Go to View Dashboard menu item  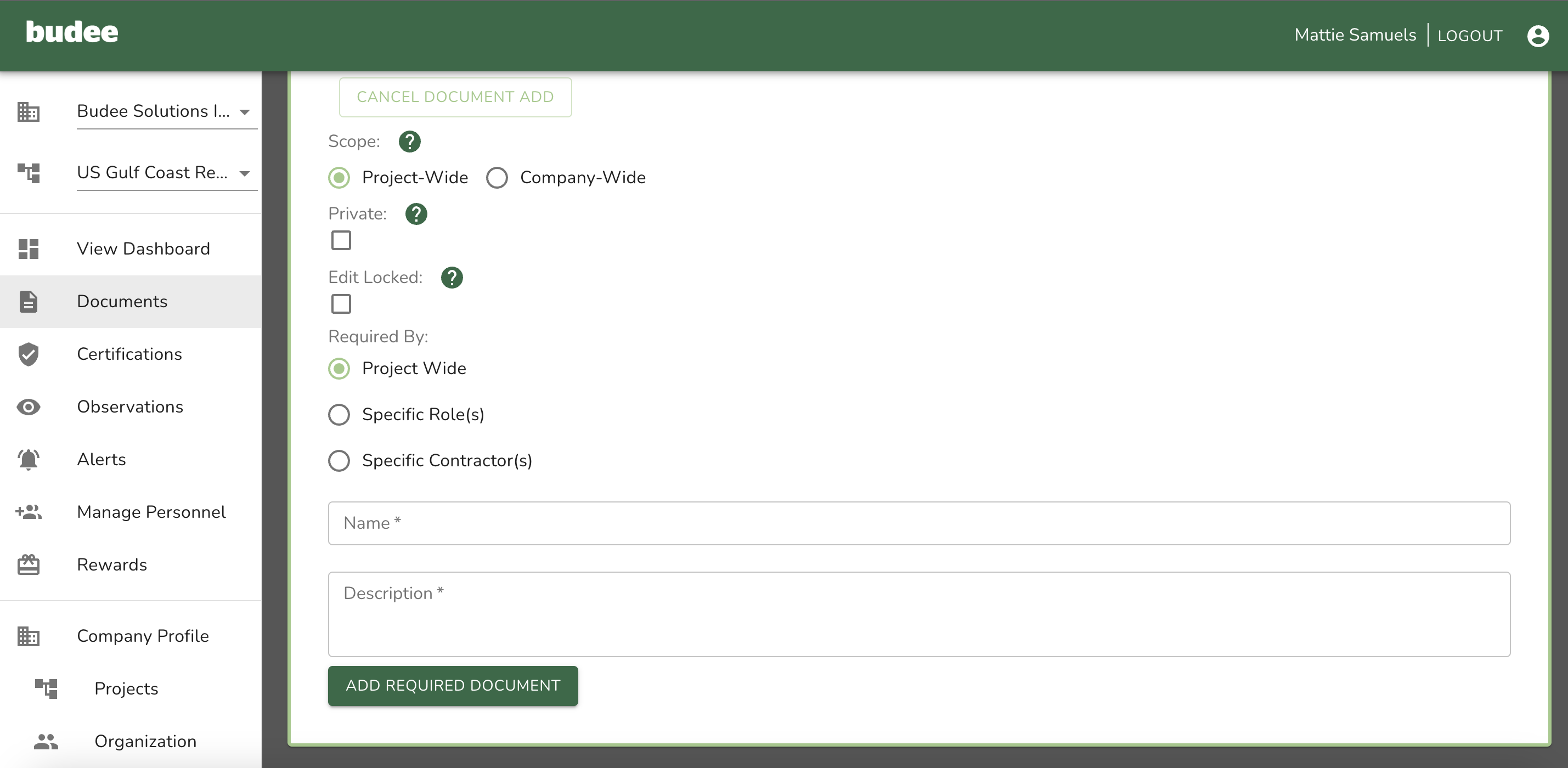click(x=143, y=249)
